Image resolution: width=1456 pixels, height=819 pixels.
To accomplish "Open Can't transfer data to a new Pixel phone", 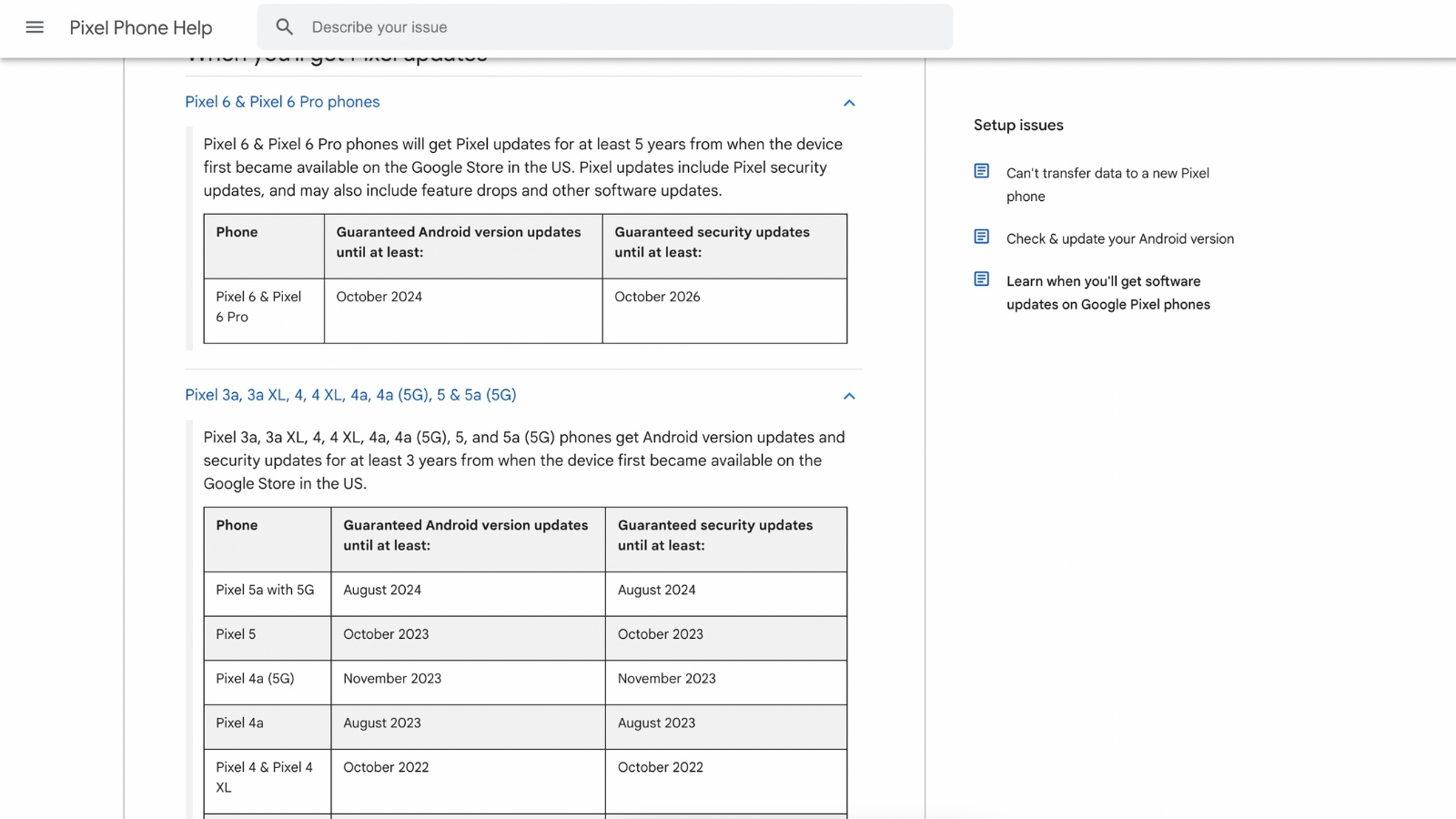I will tap(1107, 185).
